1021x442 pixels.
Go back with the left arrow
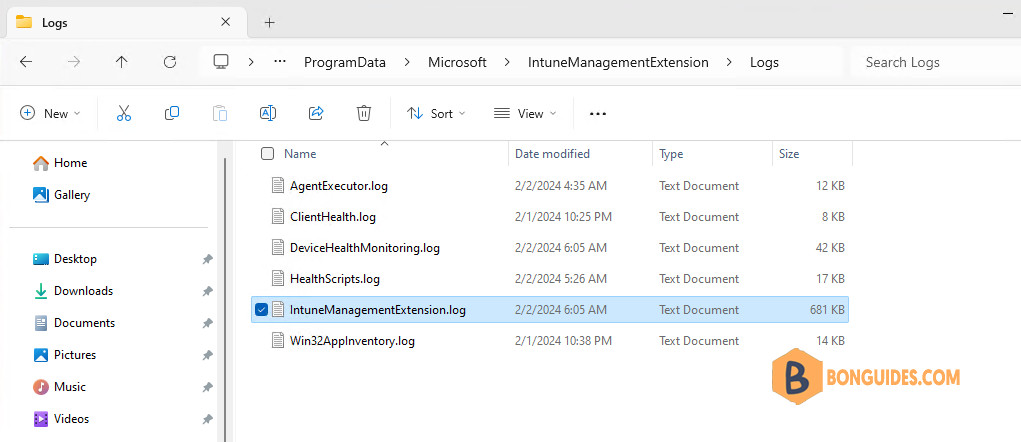tap(25, 62)
